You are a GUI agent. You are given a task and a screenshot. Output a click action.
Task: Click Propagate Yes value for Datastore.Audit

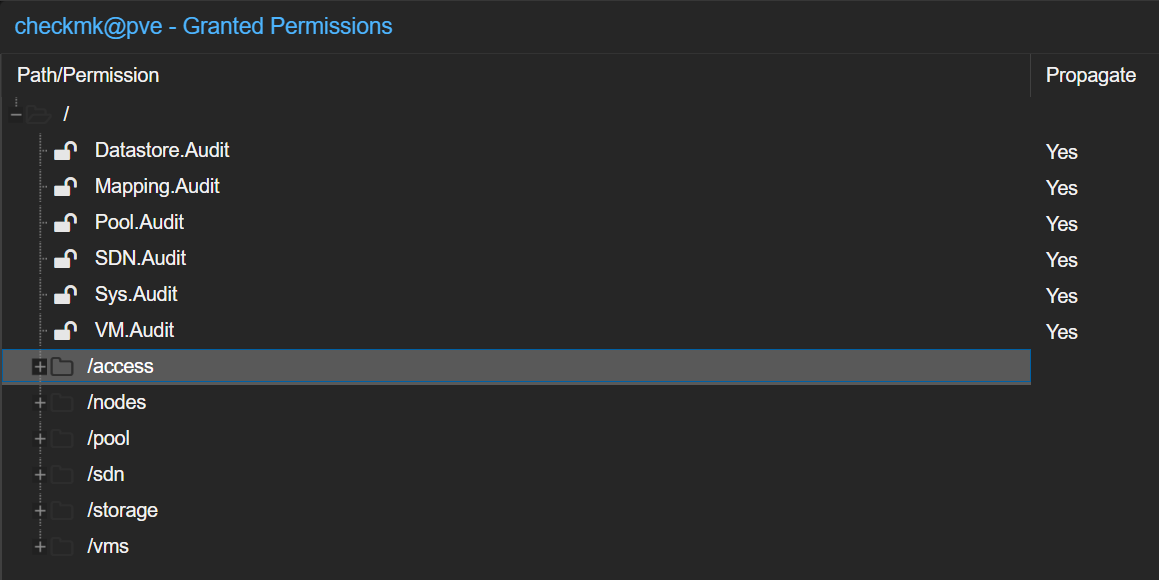(1061, 152)
